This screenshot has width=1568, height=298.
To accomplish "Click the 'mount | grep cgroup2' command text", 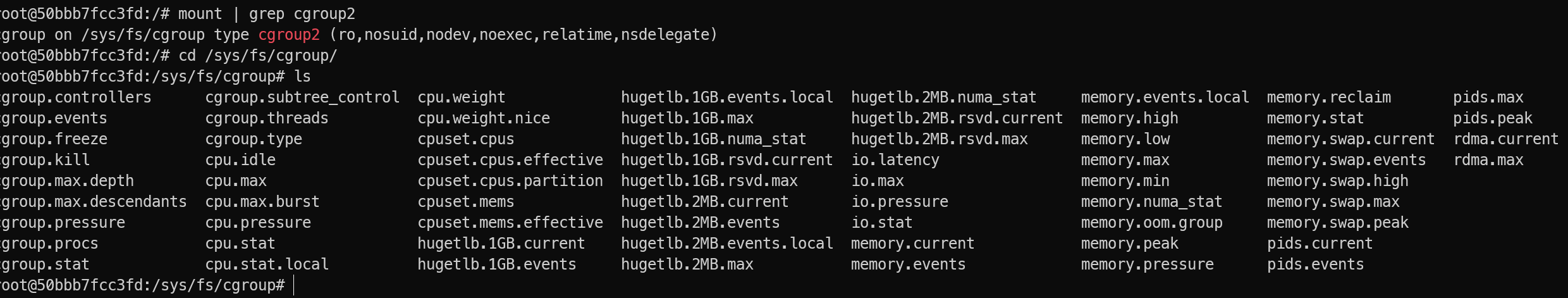I will (x=267, y=14).
